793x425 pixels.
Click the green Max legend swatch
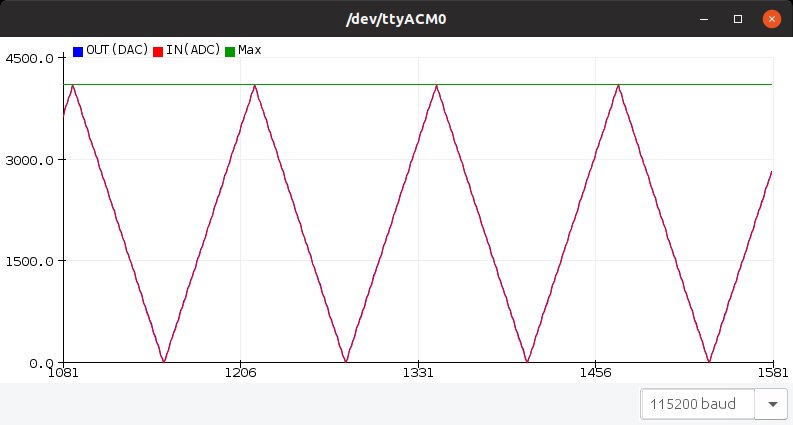230,51
